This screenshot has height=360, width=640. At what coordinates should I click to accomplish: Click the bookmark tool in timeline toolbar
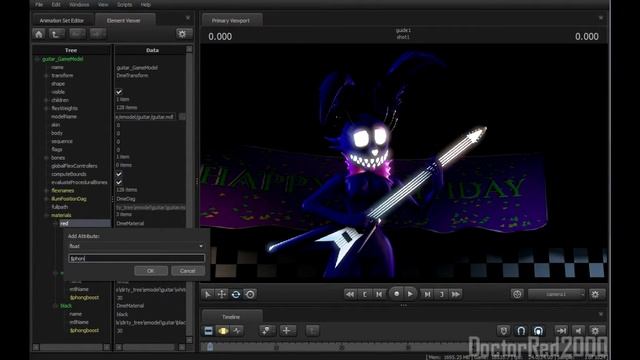click(x=267, y=331)
